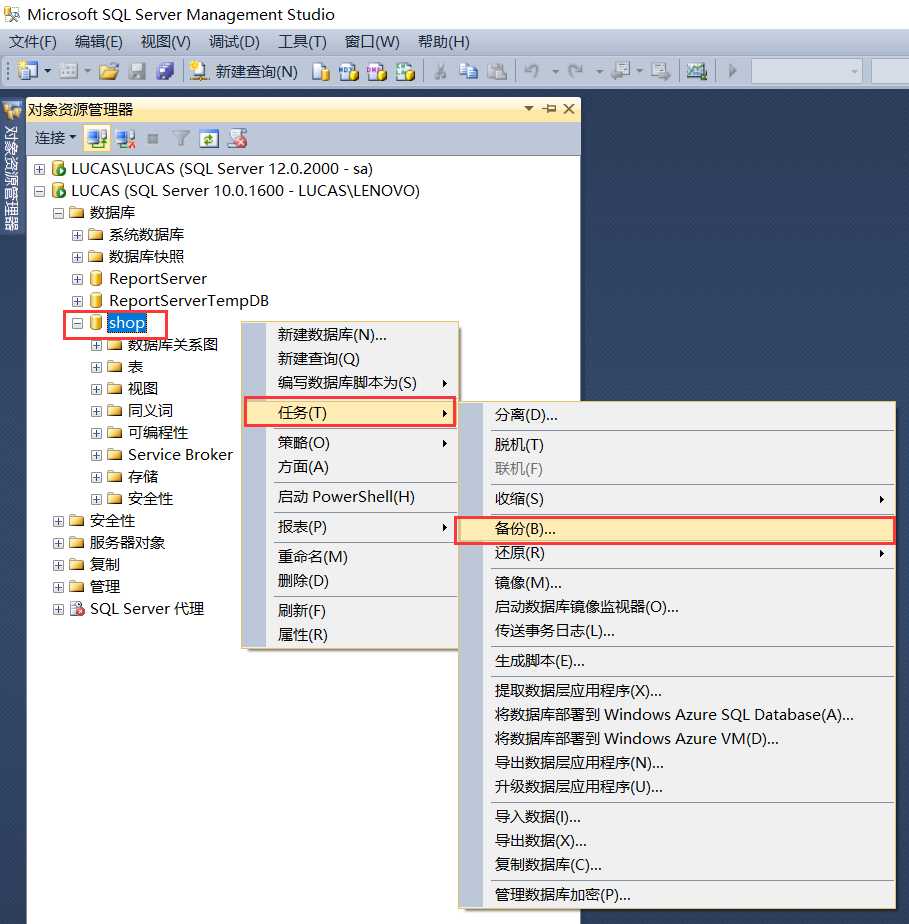
Task: Collapse the 数据库 folder
Action: [58, 213]
